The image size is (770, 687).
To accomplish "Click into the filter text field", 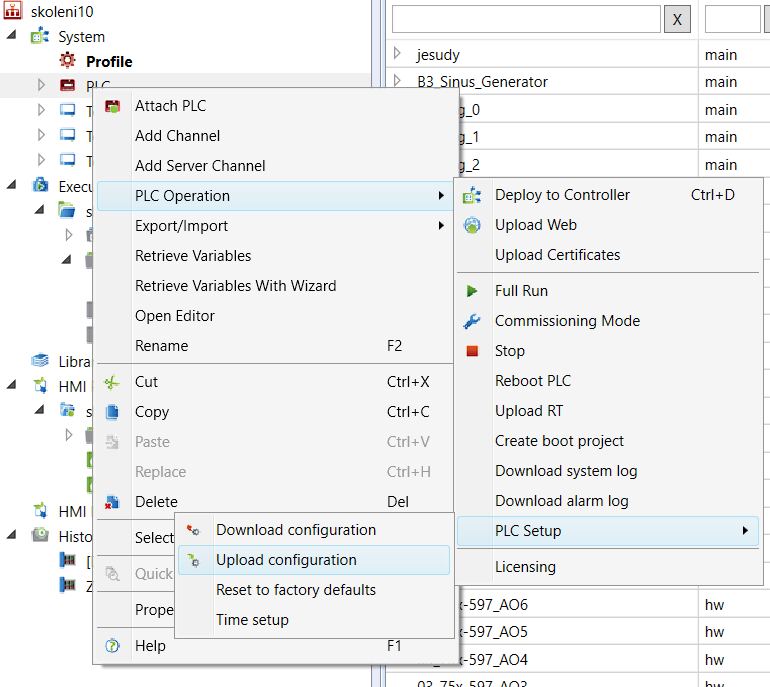I will 525,19.
